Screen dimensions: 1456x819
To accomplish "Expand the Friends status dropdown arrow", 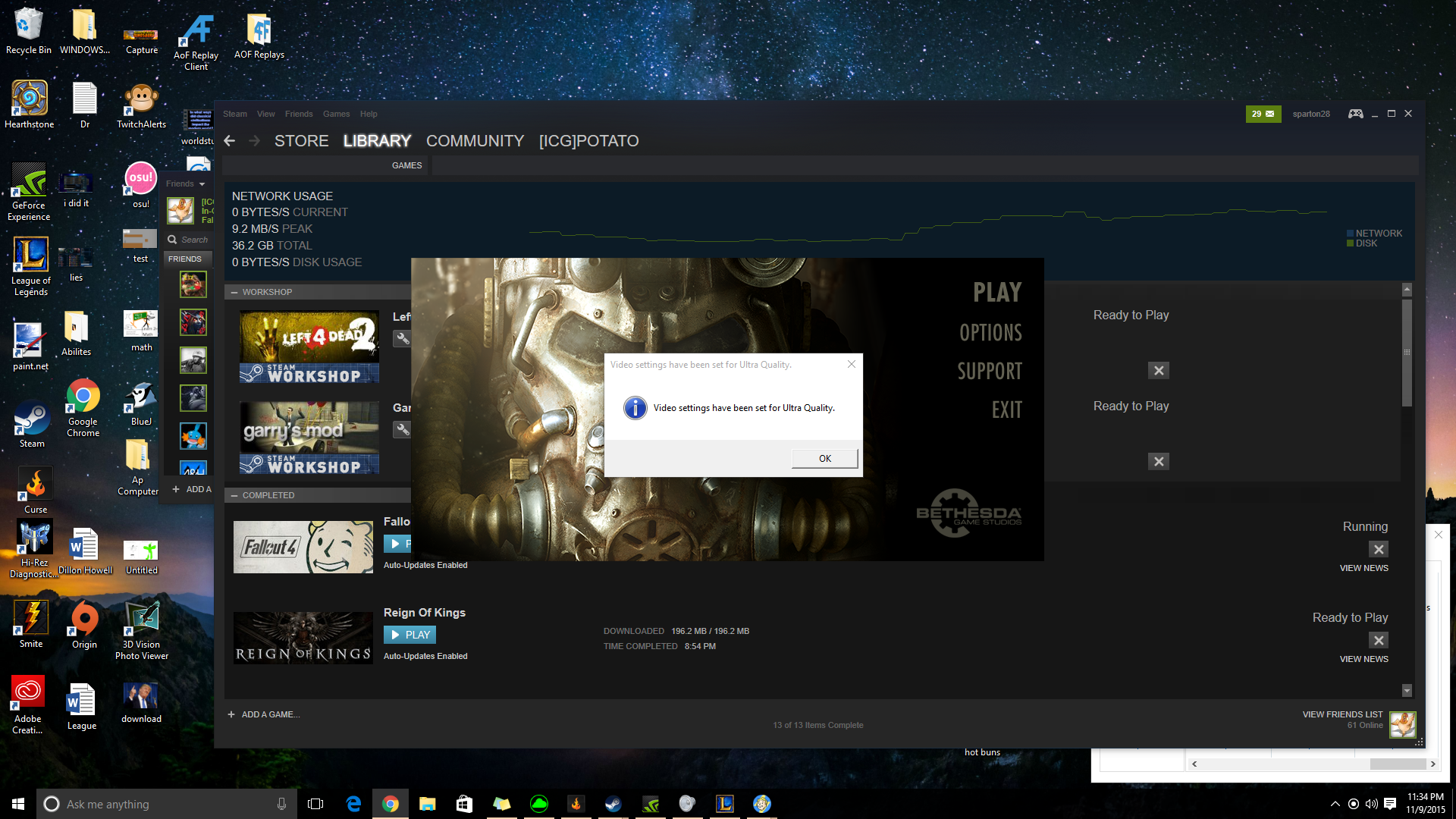I will tap(202, 184).
